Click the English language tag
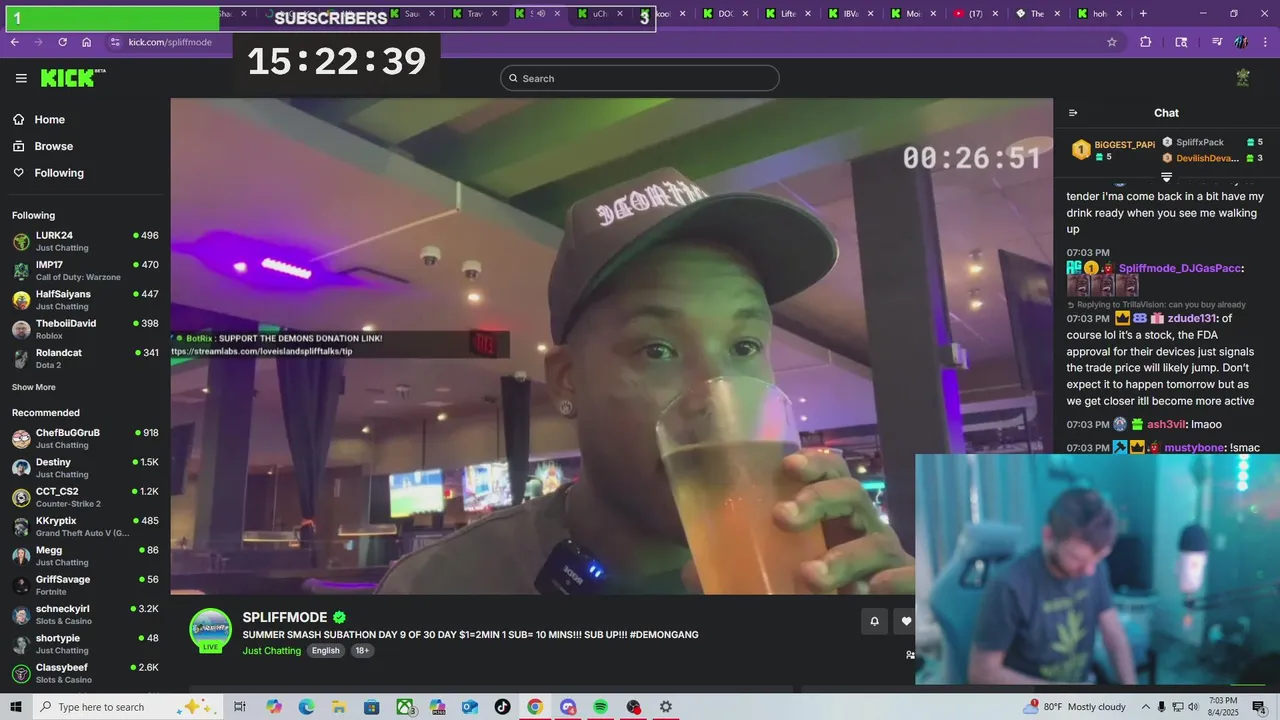This screenshot has width=1280, height=720. click(x=325, y=650)
